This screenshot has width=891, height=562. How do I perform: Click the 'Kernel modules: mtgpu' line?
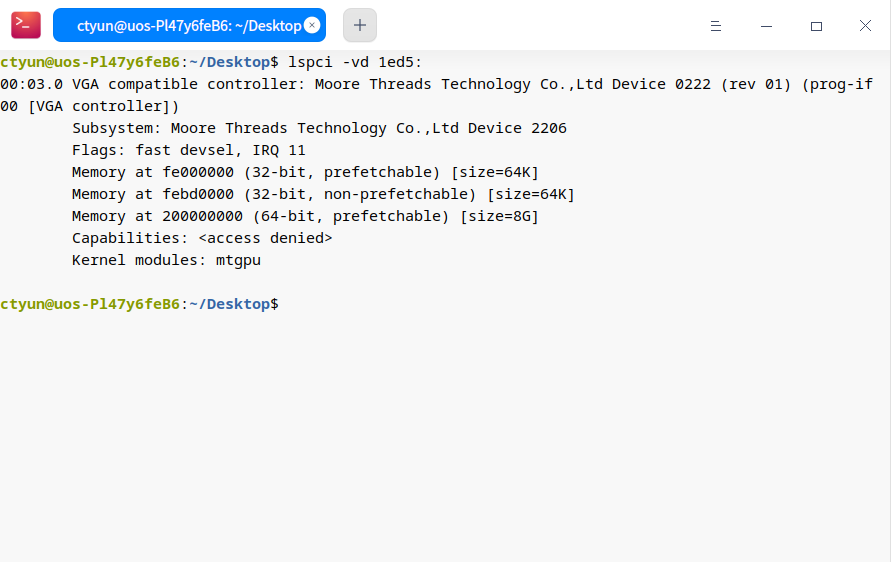pyautogui.click(x=166, y=260)
